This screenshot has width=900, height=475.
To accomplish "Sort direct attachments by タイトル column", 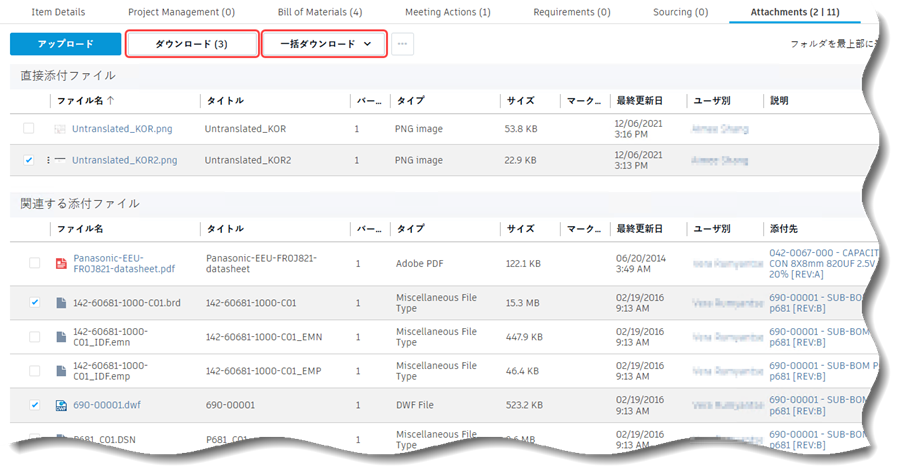I will (x=225, y=100).
